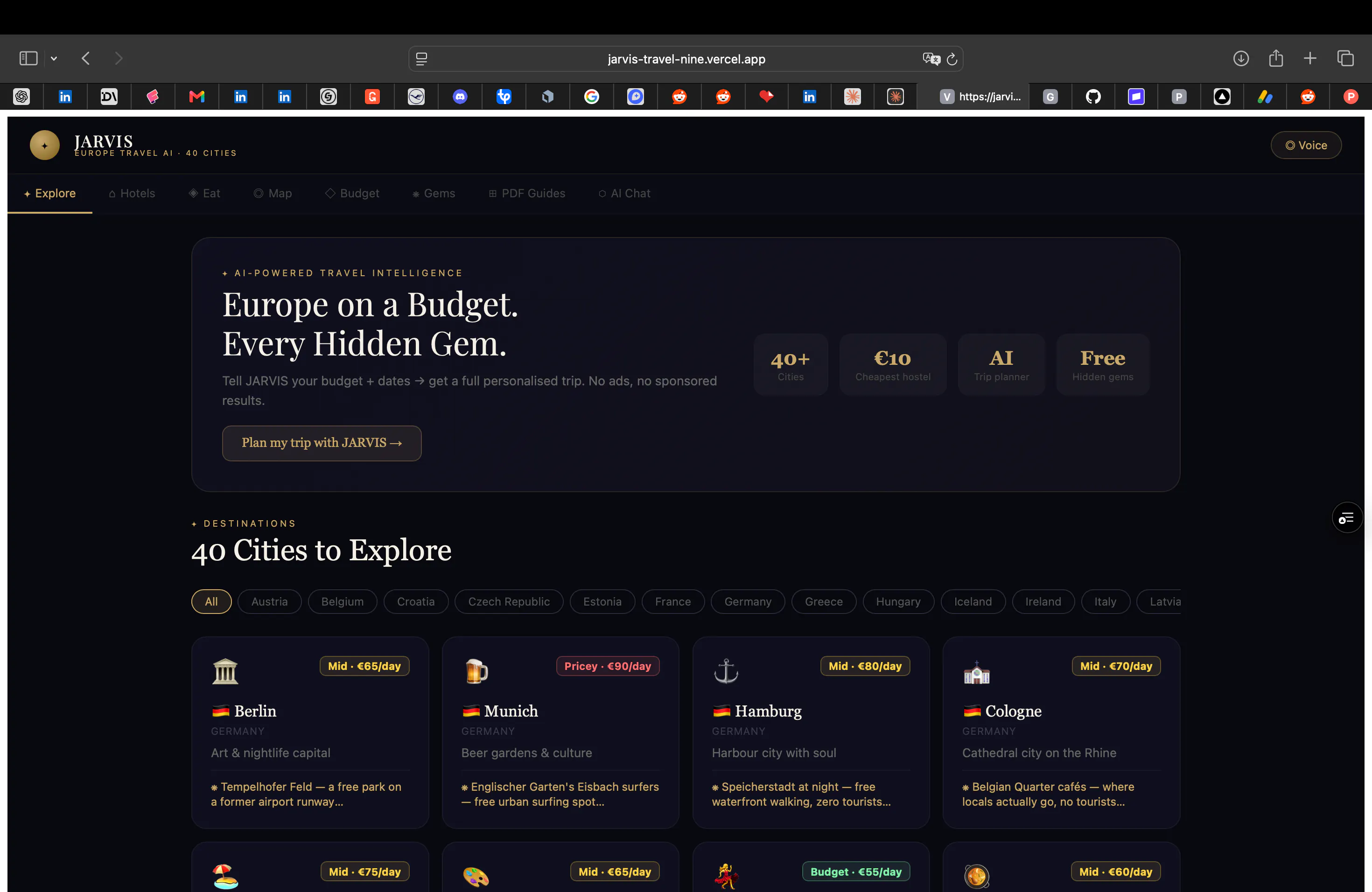
Task: Click the Hamburg anchor icon
Action: coord(726,671)
